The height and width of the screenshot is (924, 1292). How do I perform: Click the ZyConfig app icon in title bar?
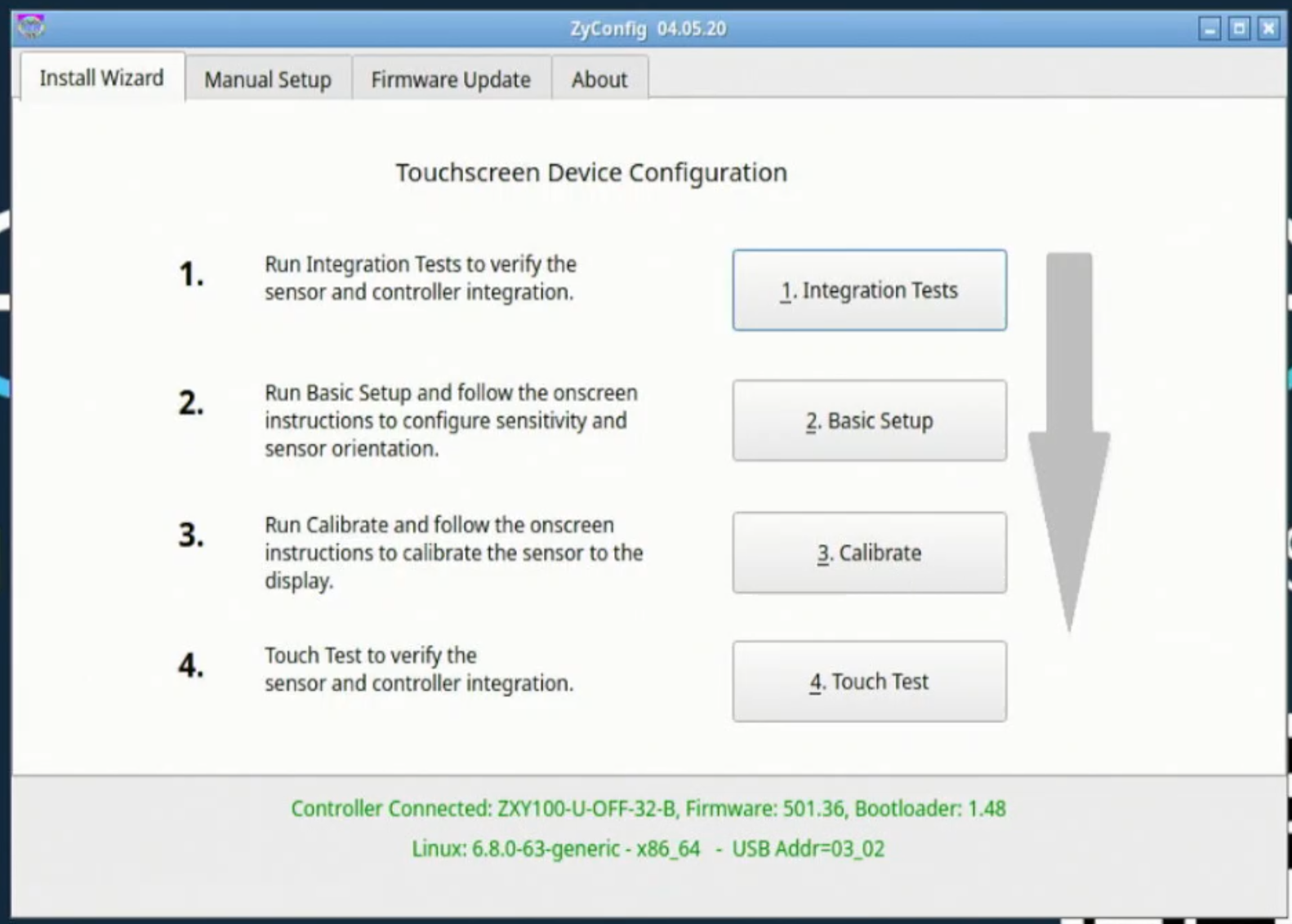pos(30,27)
